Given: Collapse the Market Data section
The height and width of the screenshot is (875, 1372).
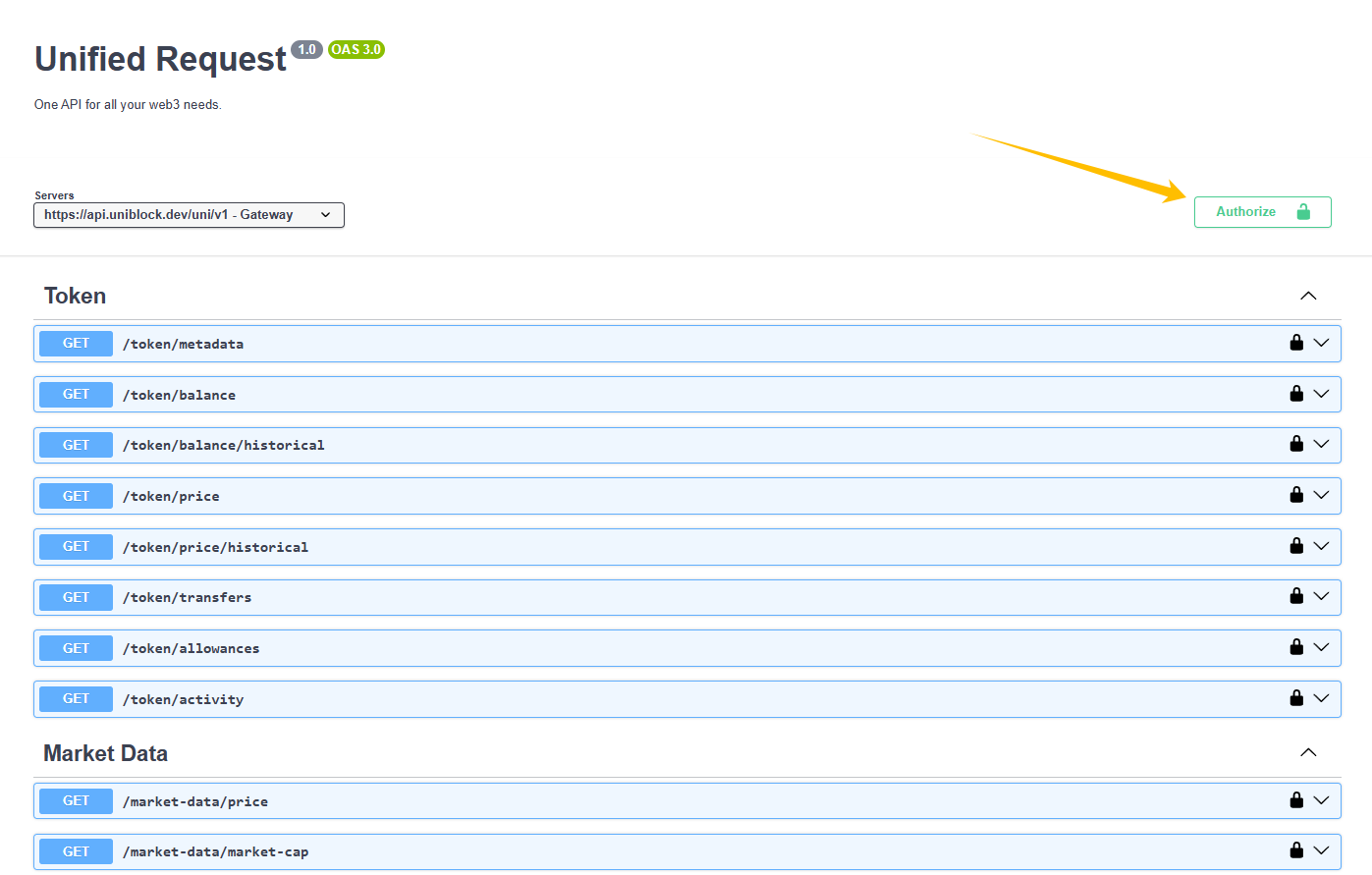Looking at the screenshot, I should coord(1308,752).
